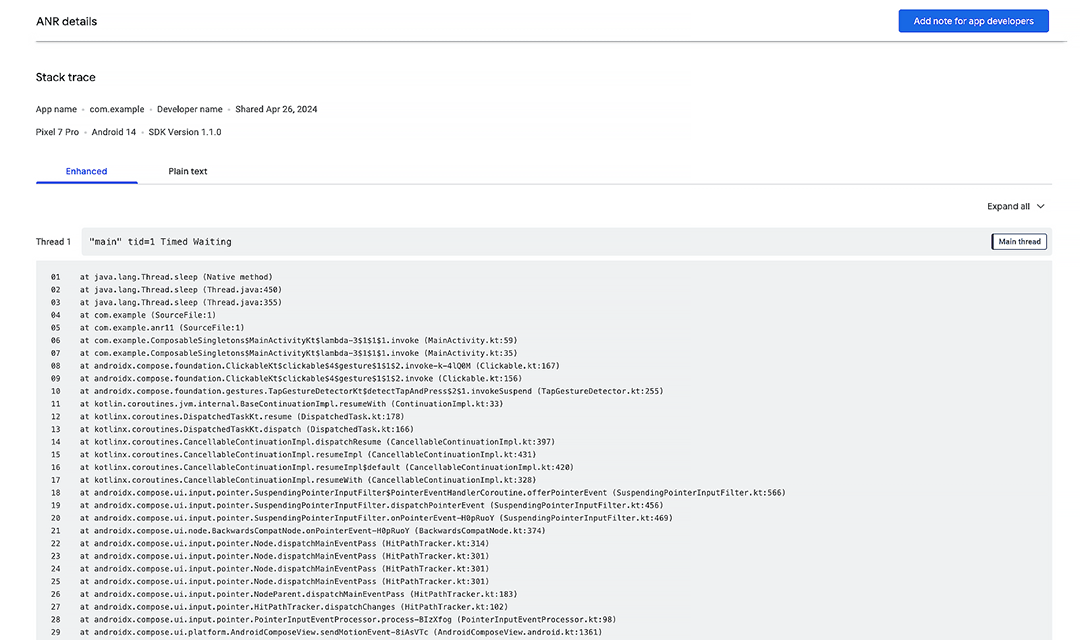Select the "Enhanced" tab
Viewport: 1080px width, 640px height.
coord(86,171)
